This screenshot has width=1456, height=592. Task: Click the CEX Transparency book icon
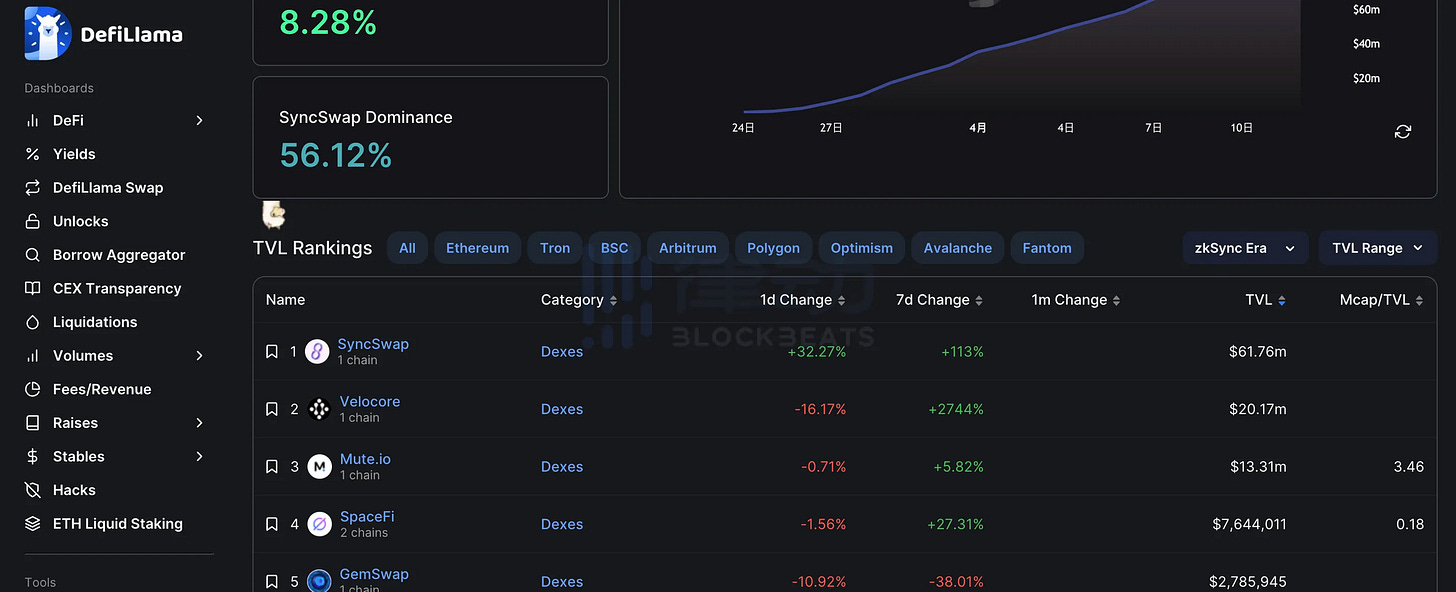[33, 288]
